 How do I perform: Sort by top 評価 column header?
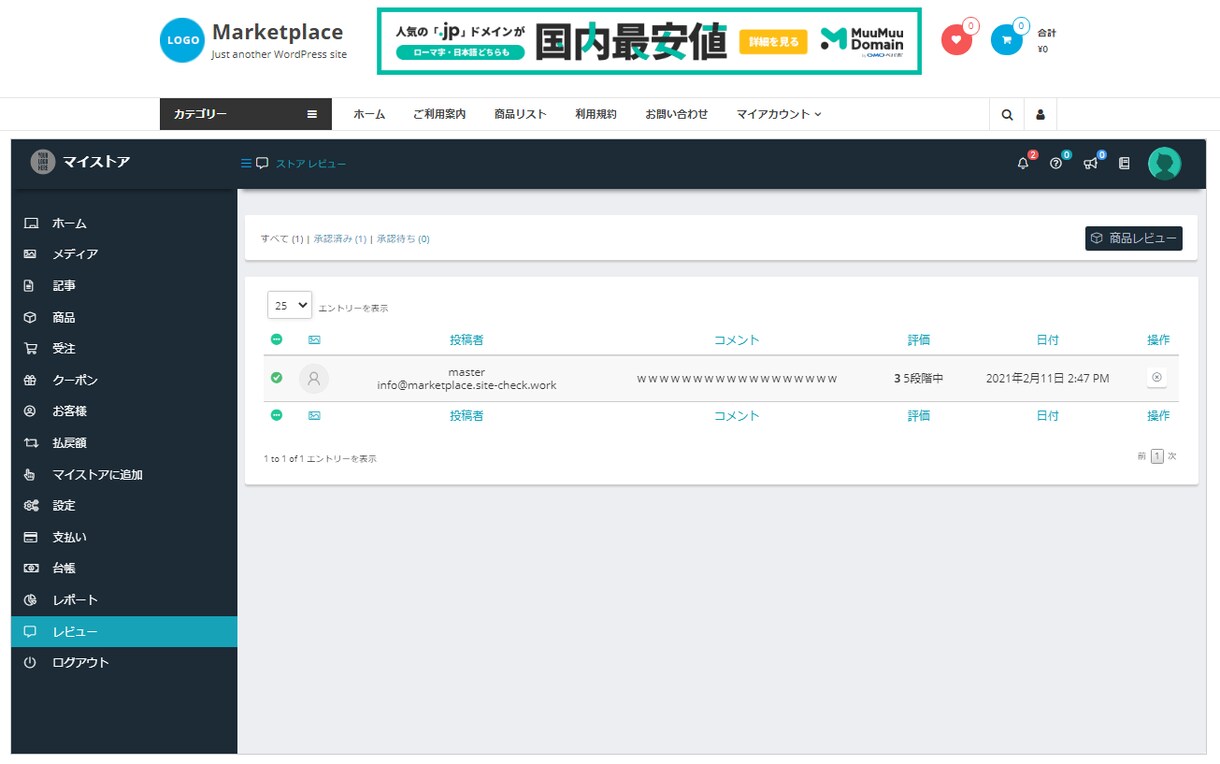click(x=919, y=340)
